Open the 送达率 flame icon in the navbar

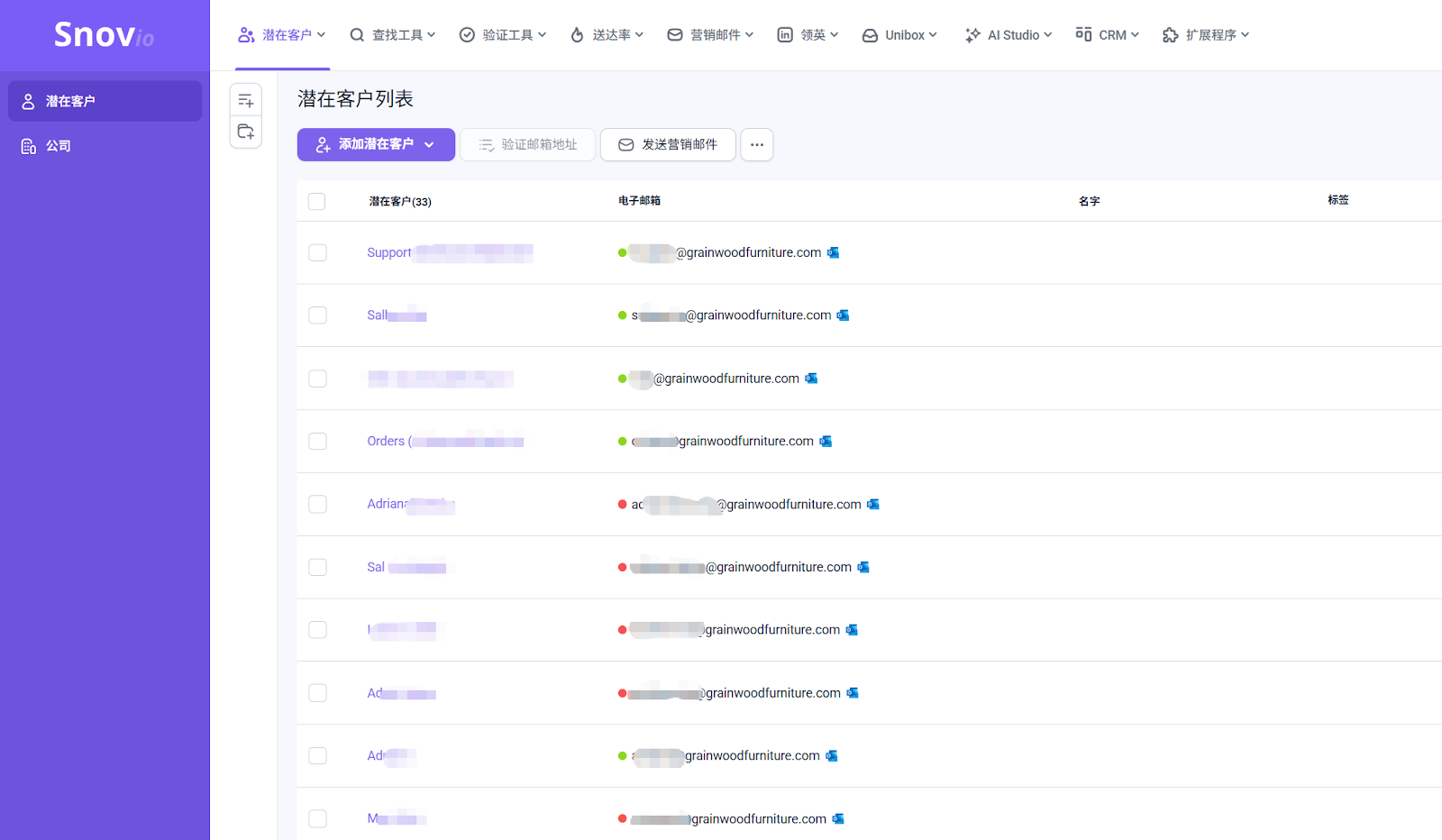(575, 34)
